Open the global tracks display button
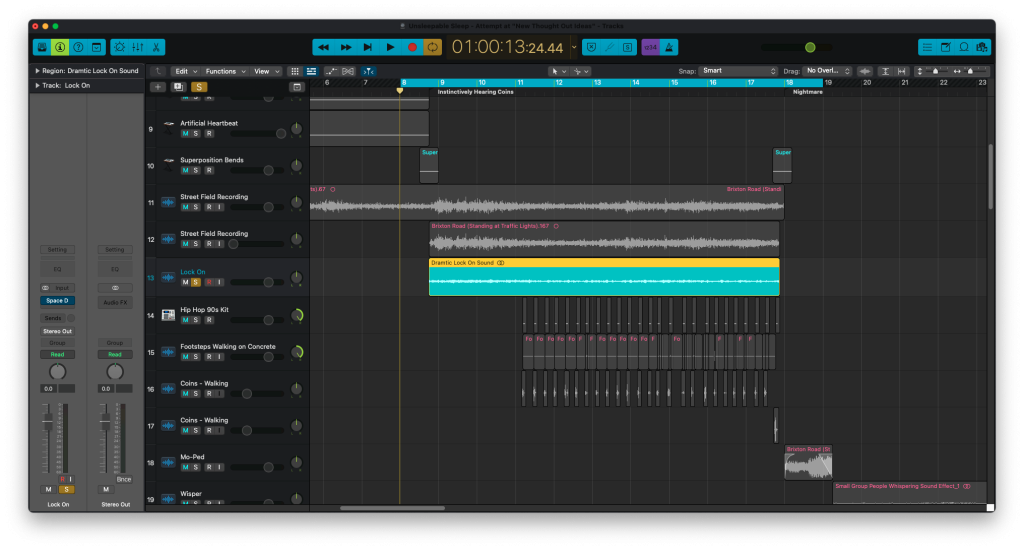Viewport: 1024px width, 550px height. [297, 87]
